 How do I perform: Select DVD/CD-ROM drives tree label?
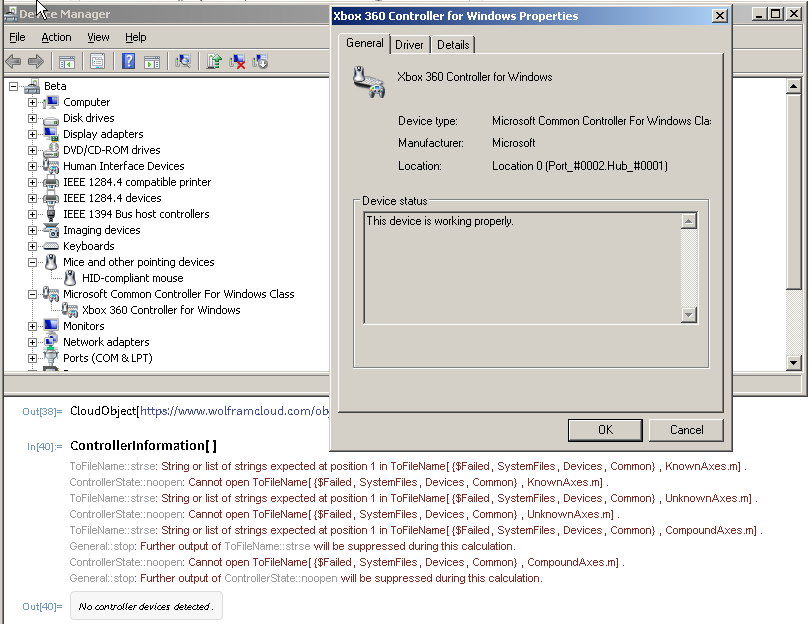click(111, 150)
